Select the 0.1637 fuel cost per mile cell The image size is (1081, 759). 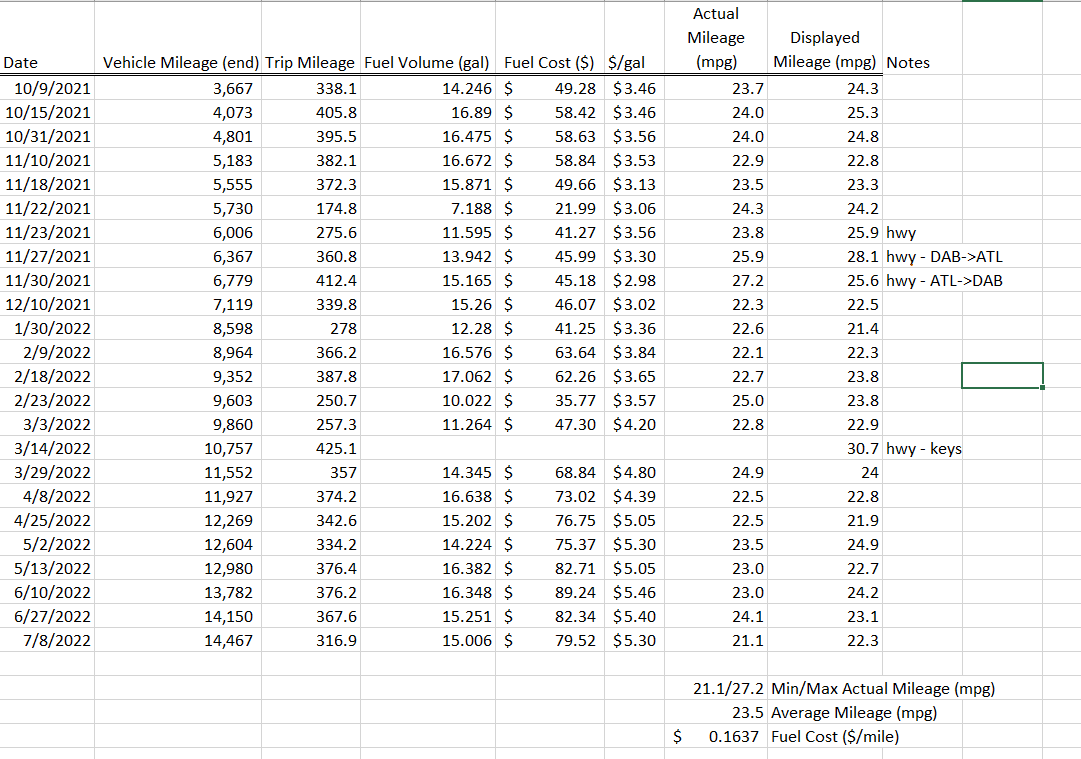(x=716, y=736)
